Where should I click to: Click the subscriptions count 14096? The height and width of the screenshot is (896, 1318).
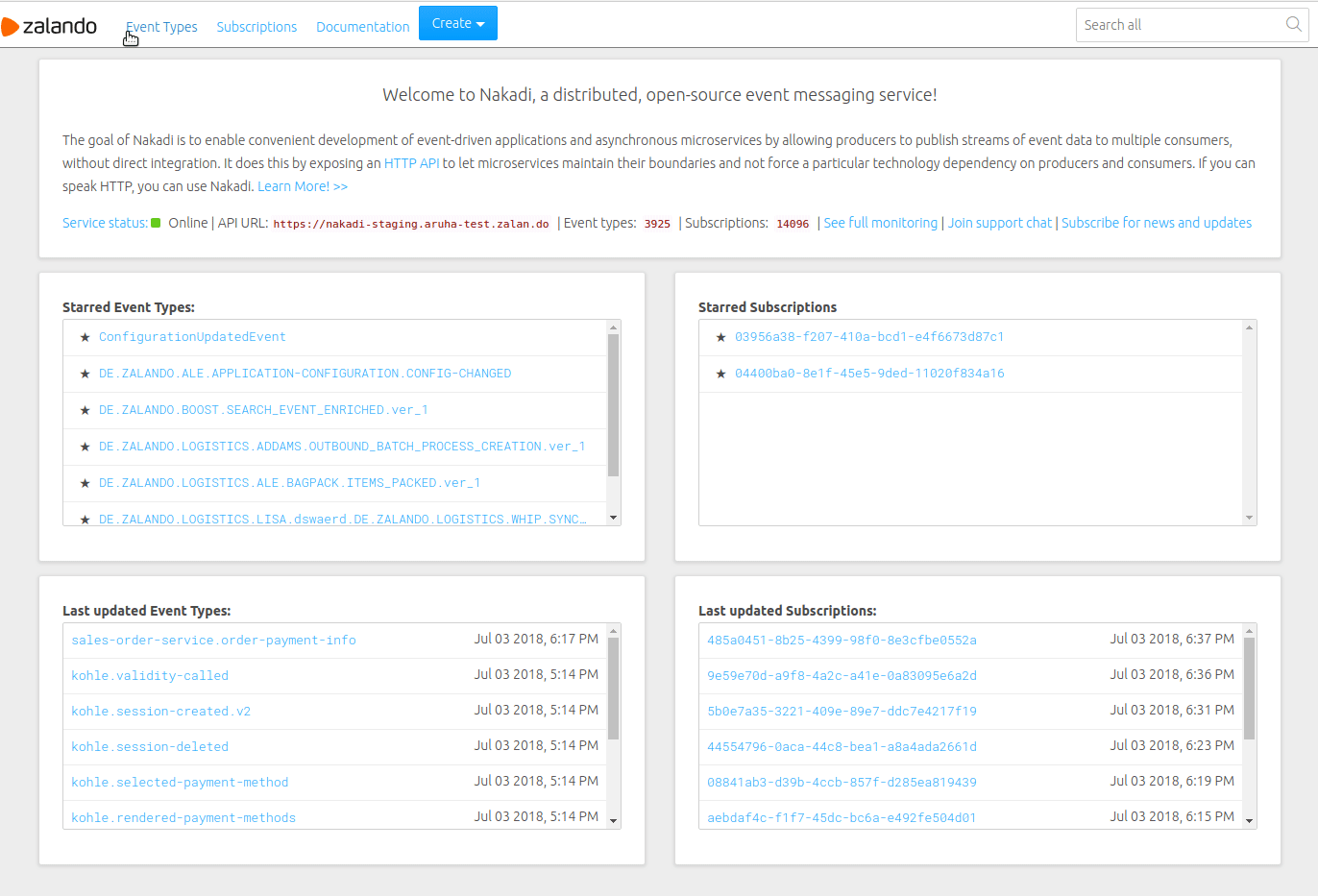coord(793,224)
